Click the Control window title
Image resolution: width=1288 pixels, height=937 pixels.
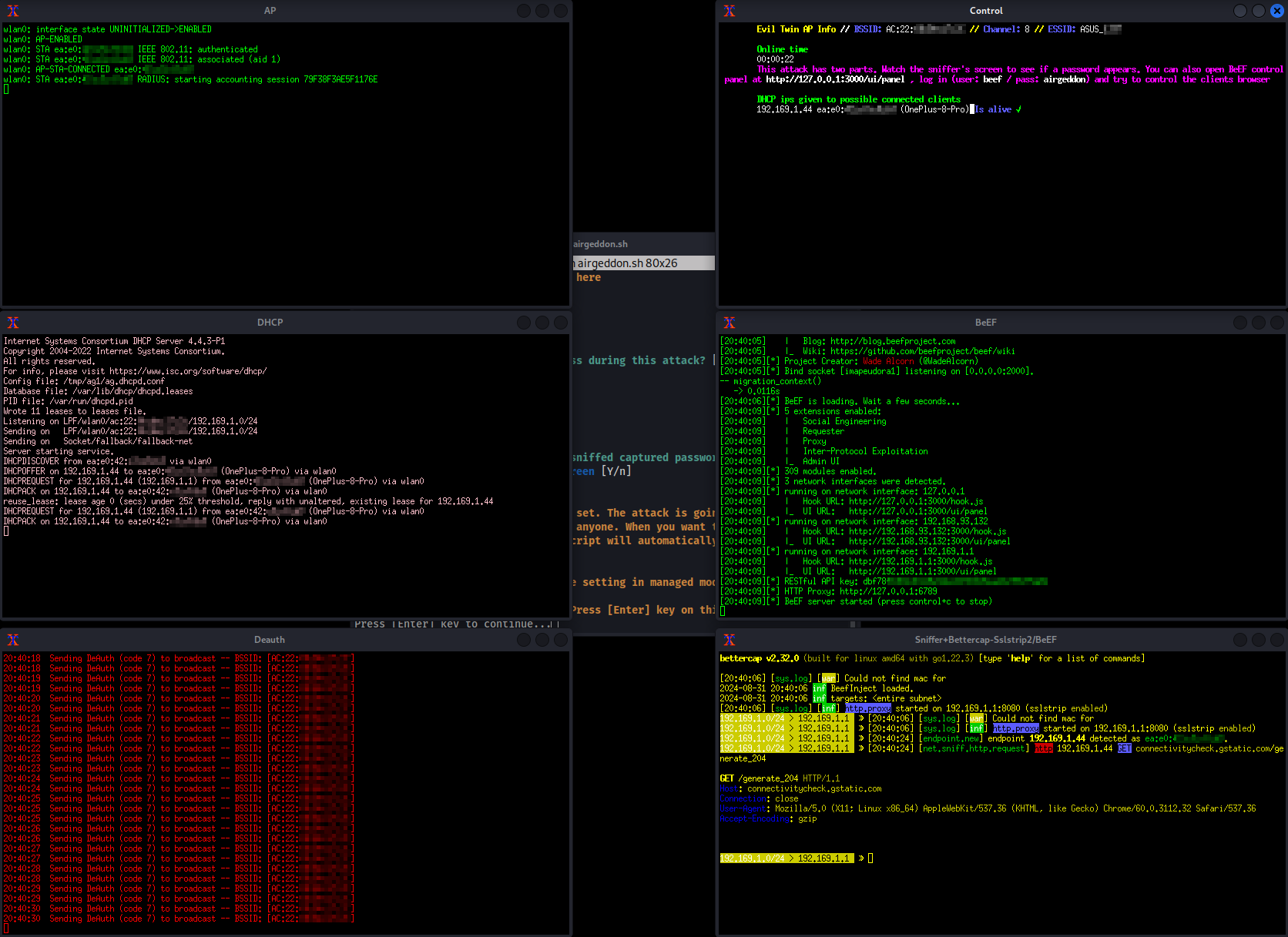986,11
